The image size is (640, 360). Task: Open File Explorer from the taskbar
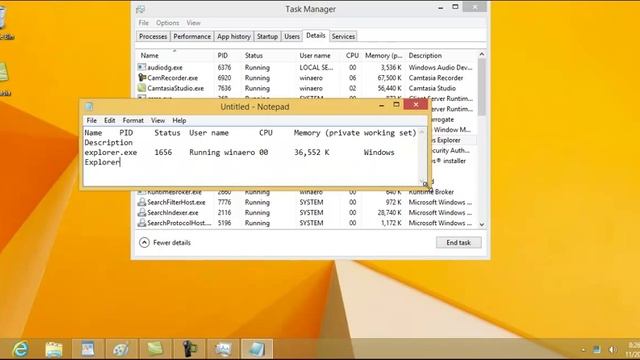[x=54, y=349]
